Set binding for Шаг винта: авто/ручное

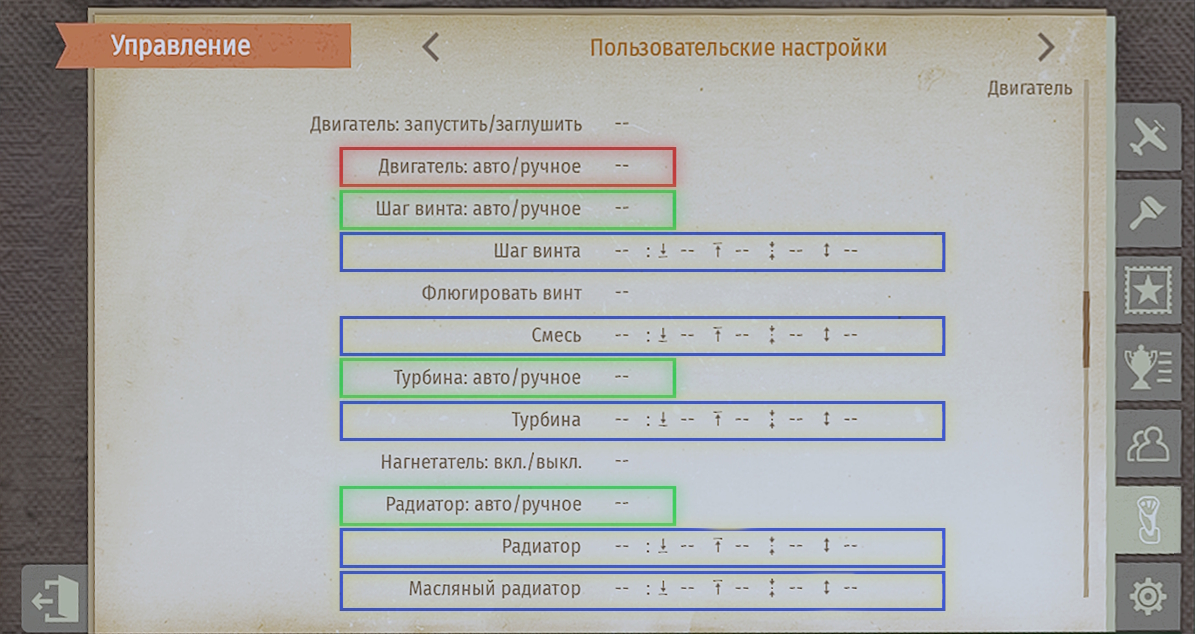click(x=622, y=208)
